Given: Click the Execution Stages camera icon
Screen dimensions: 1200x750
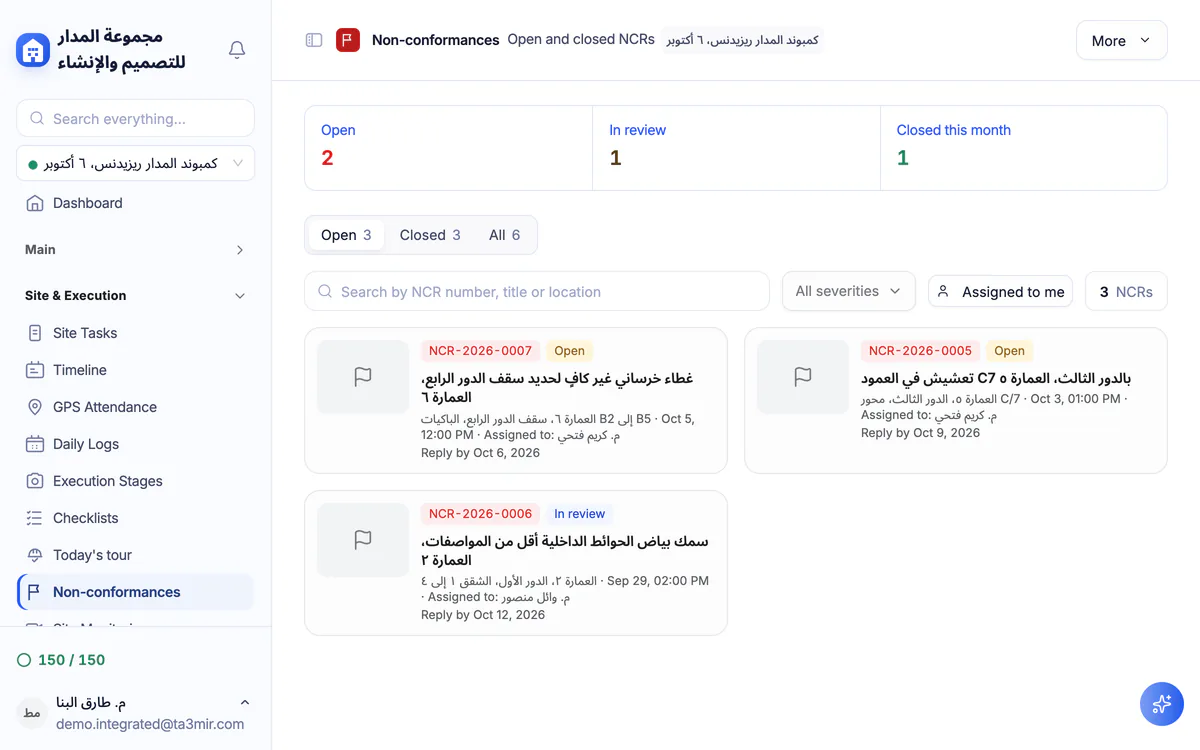Looking at the screenshot, I should tap(35, 481).
